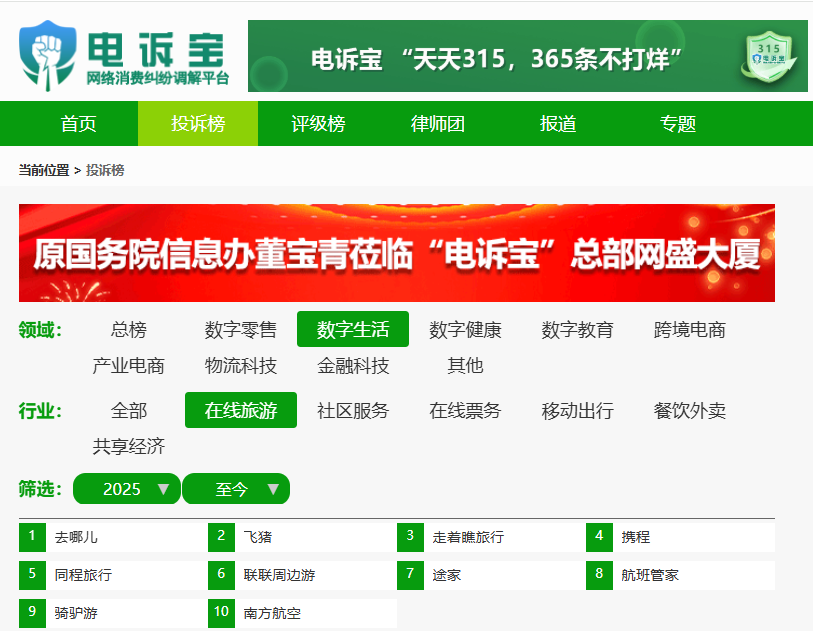Choose the 在线票务 industry filter

pos(465,410)
